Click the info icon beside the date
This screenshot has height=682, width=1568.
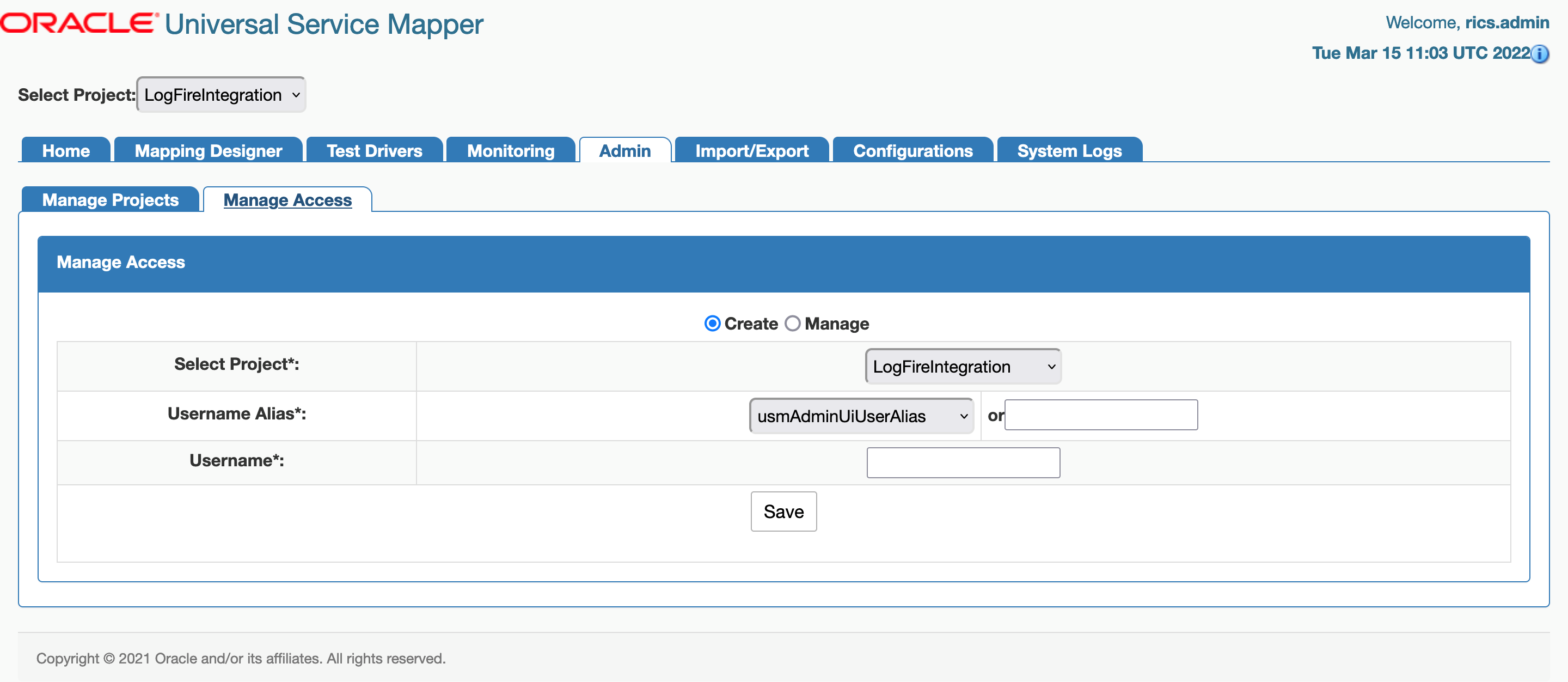pyautogui.click(x=1539, y=54)
